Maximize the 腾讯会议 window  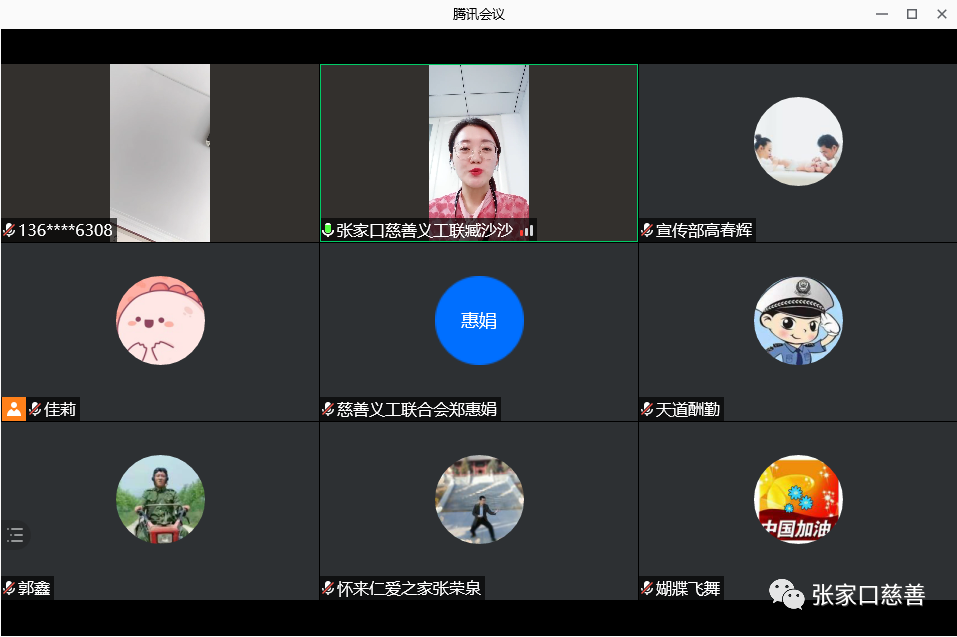pos(911,14)
